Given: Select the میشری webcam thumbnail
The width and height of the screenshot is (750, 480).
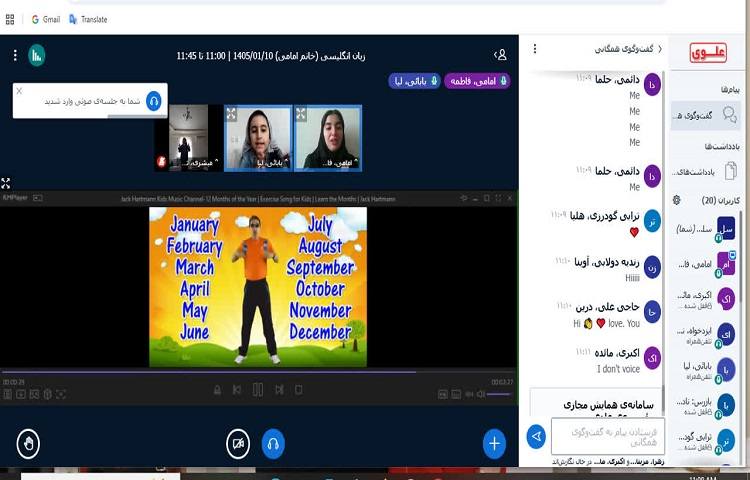Looking at the screenshot, I should click(188, 138).
